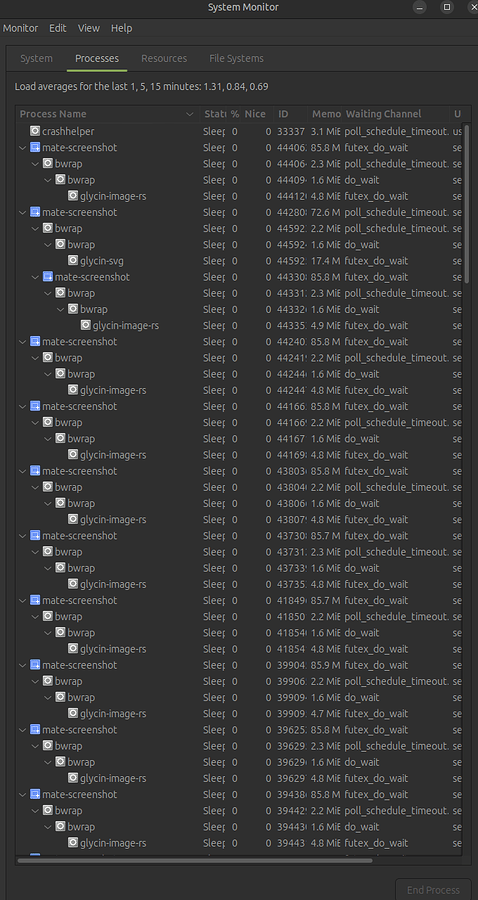Click icon of glycin-image-rs with ID starting 43735
Image resolution: width=478 pixels, height=900 pixels.
click(x=73, y=584)
